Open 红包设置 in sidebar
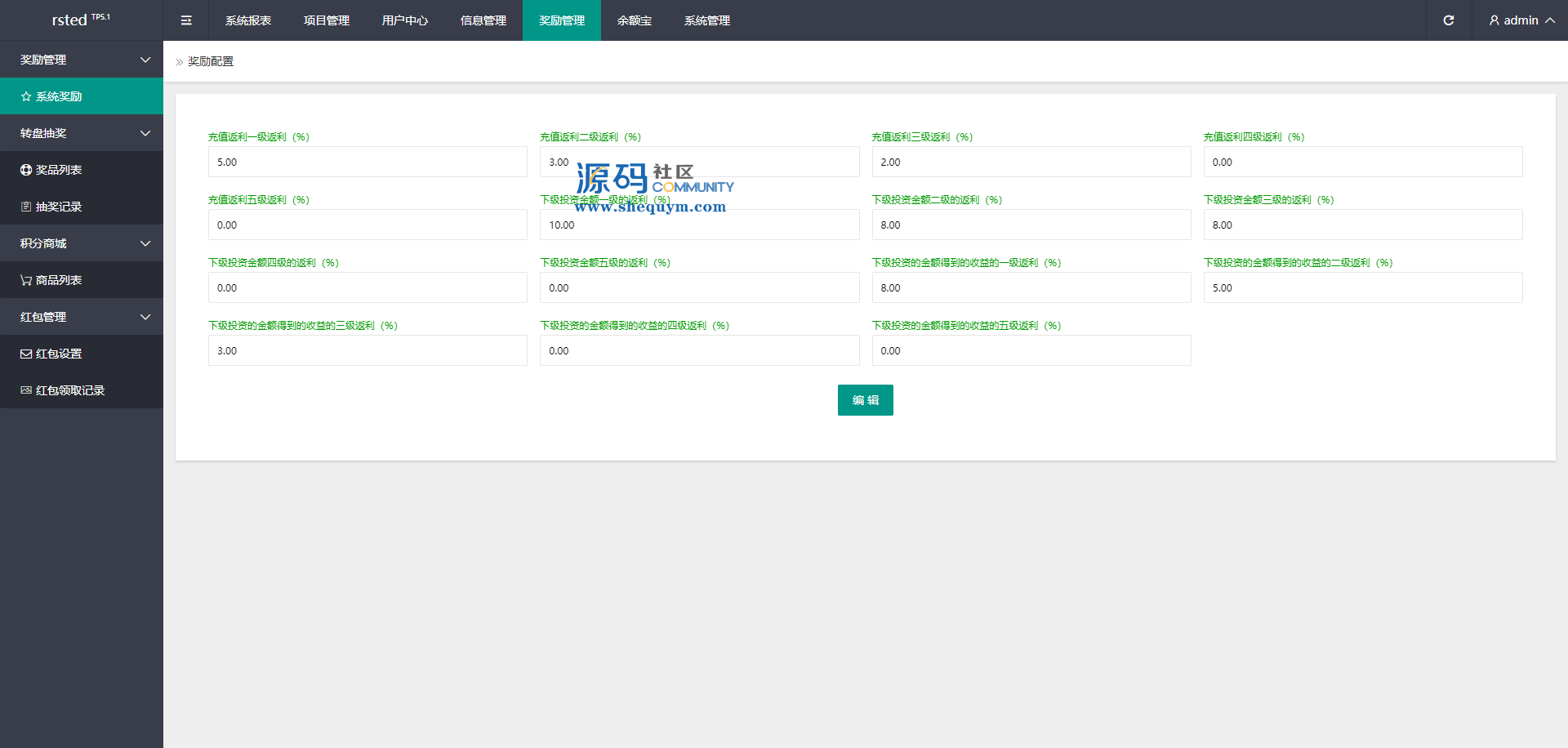 click(82, 354)
